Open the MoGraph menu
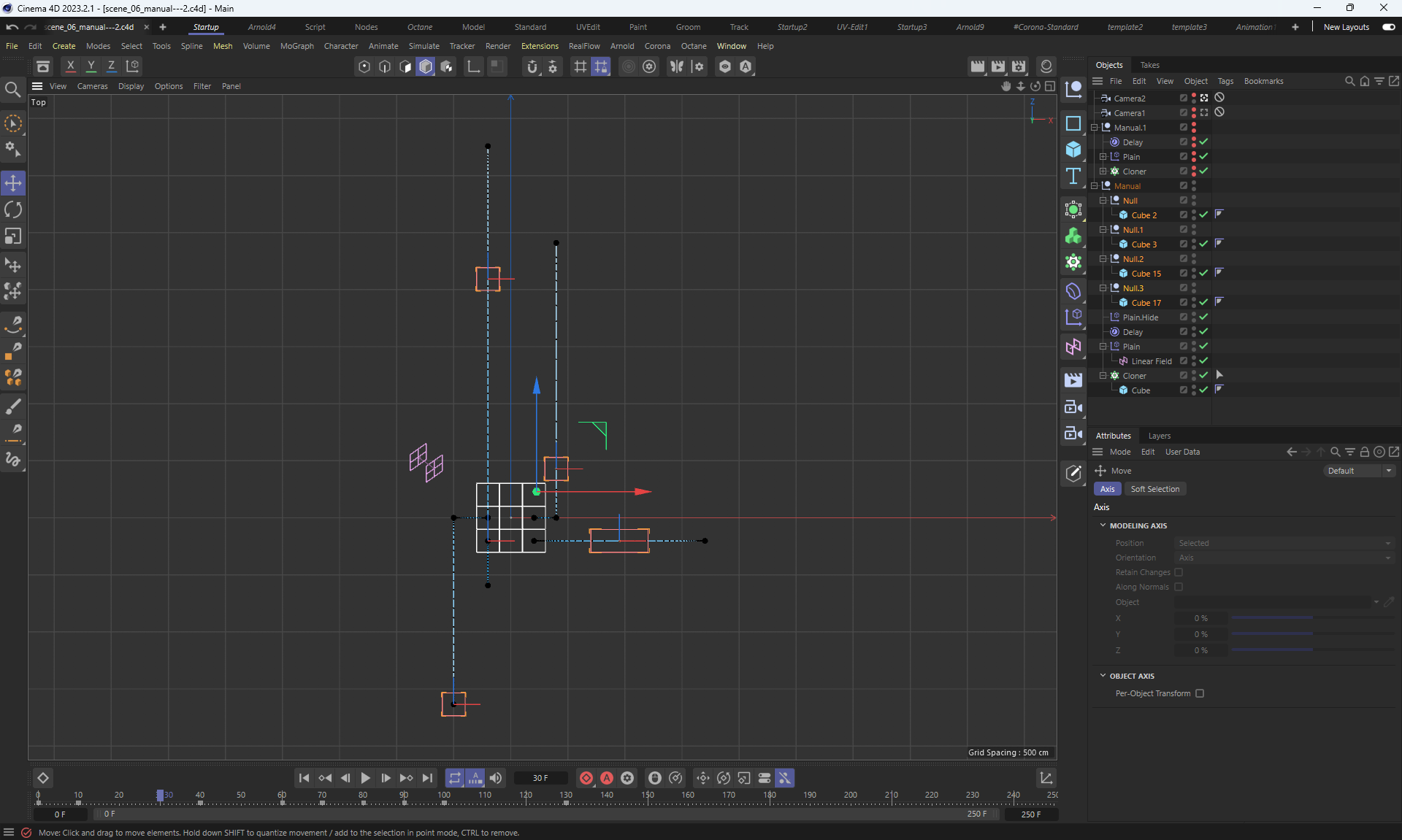The height and width of the screenshot is (840, 1402). tap(296, 46)
